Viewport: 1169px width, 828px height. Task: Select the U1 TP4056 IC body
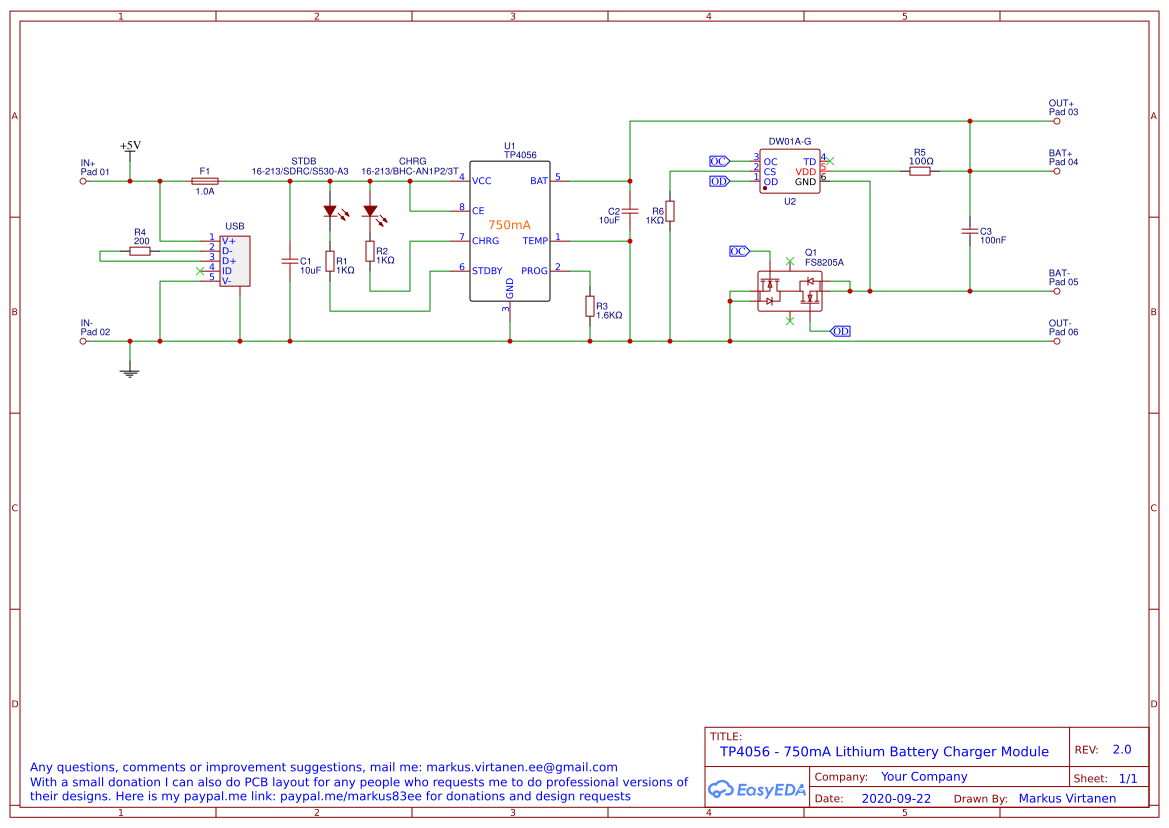pyautogui.click(x=510, y=232)
